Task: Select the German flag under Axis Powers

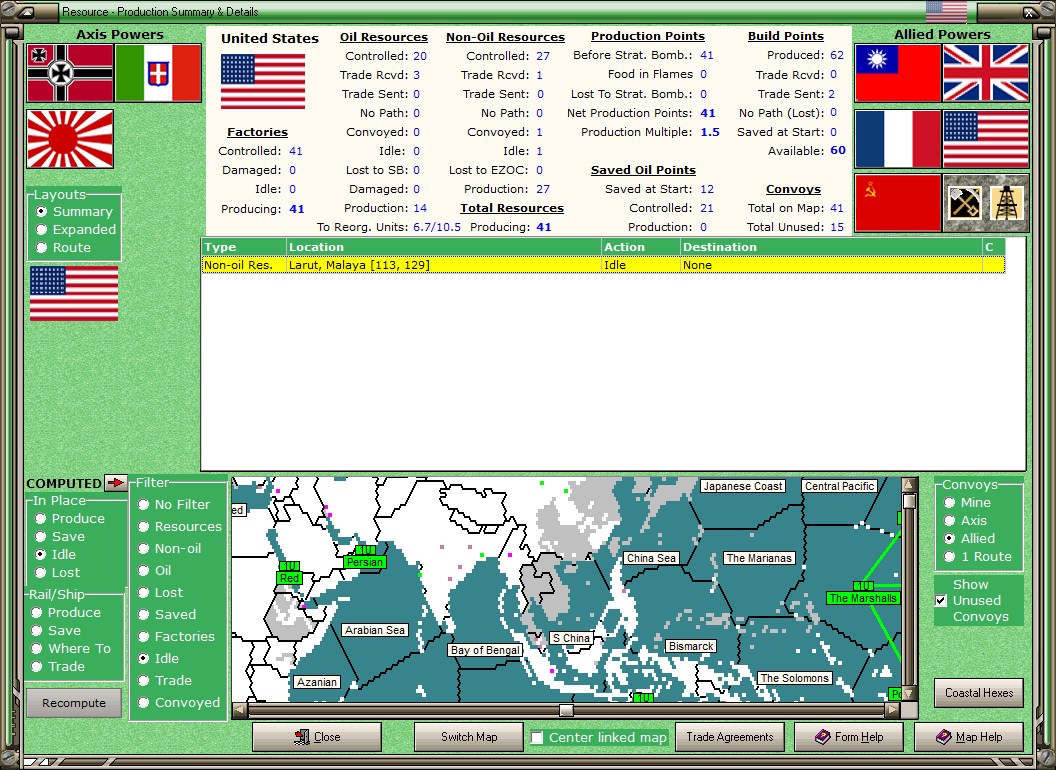Action: point(70,73)
